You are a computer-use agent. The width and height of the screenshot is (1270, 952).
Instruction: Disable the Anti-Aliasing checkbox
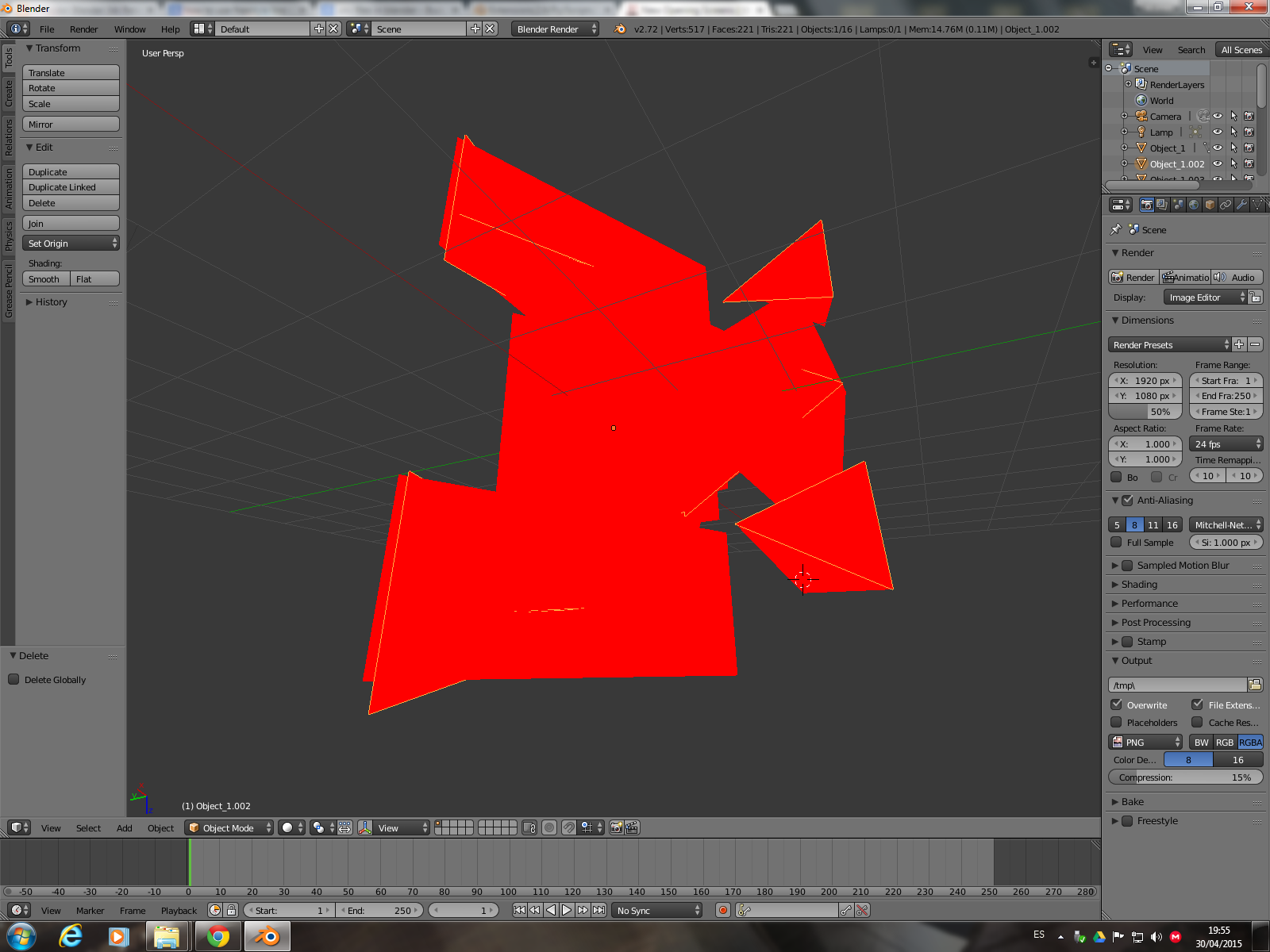[1127, 500]
